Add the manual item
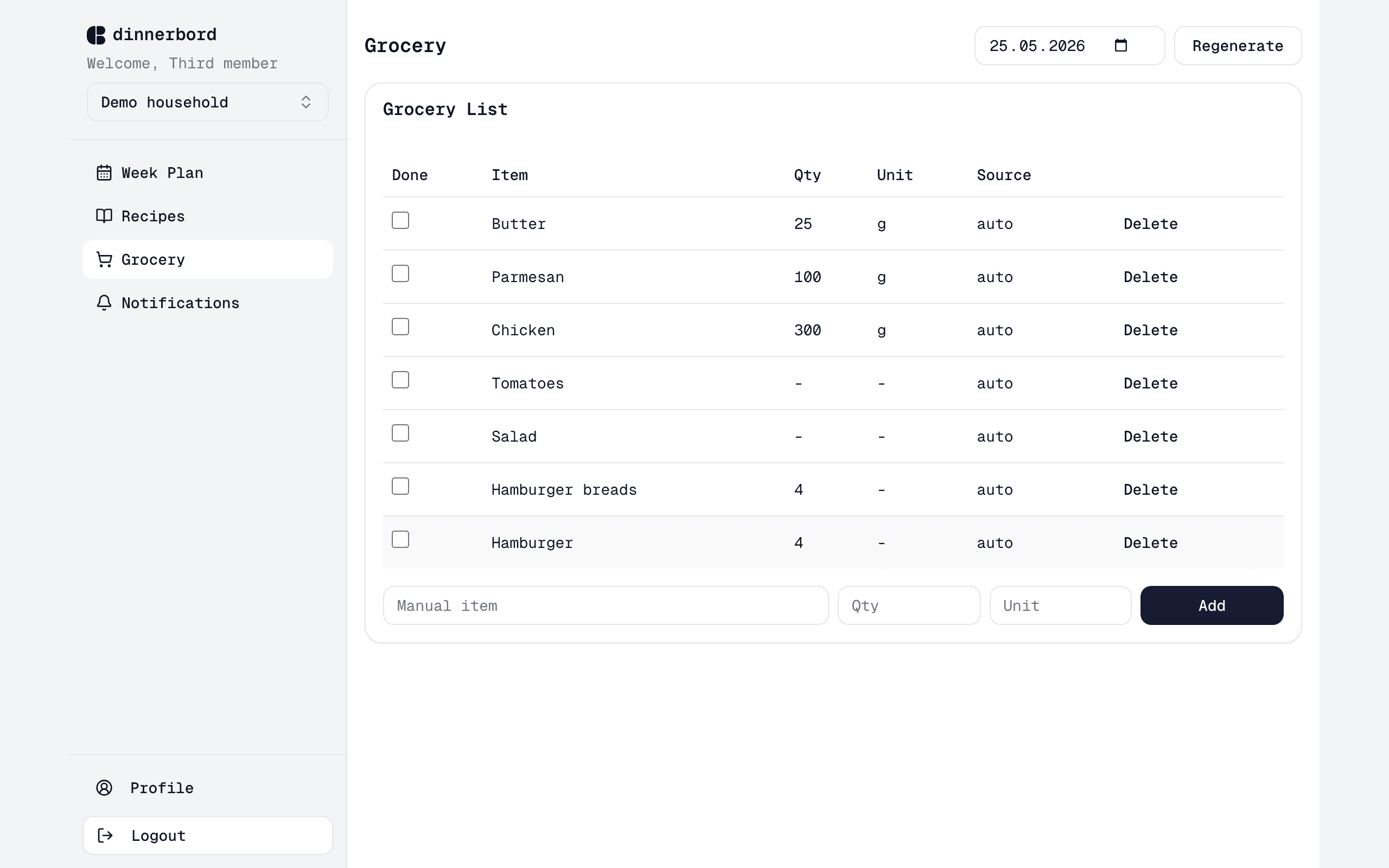1389x868 pixels. click(x=1211, y=605)
